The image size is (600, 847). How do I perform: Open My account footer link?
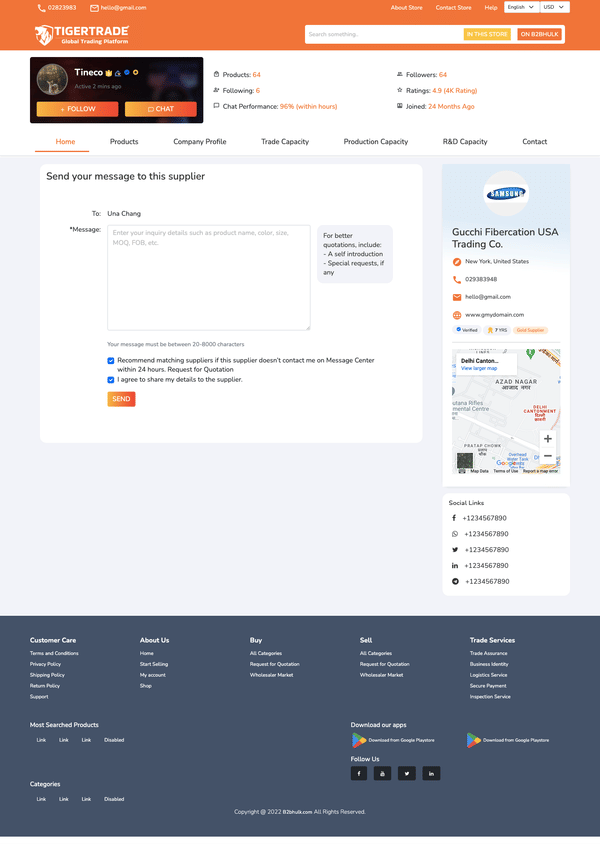pyautogui.click(x=153, y=675)
